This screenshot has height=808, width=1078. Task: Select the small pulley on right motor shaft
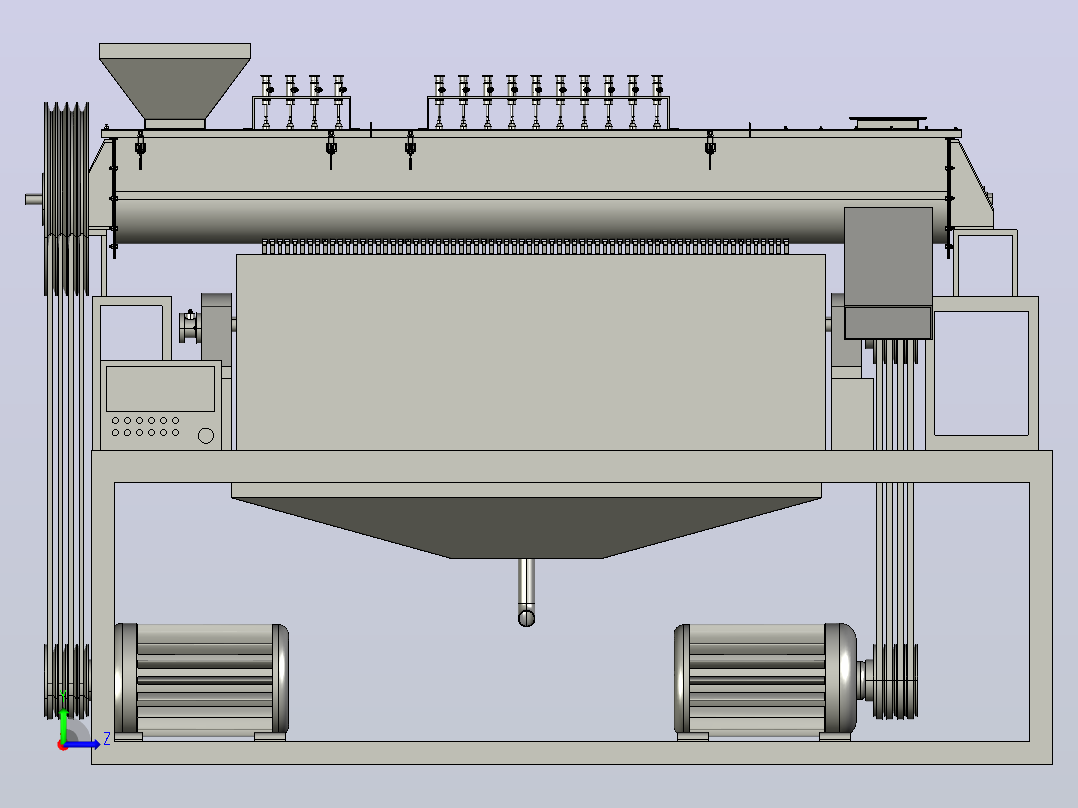895,681
